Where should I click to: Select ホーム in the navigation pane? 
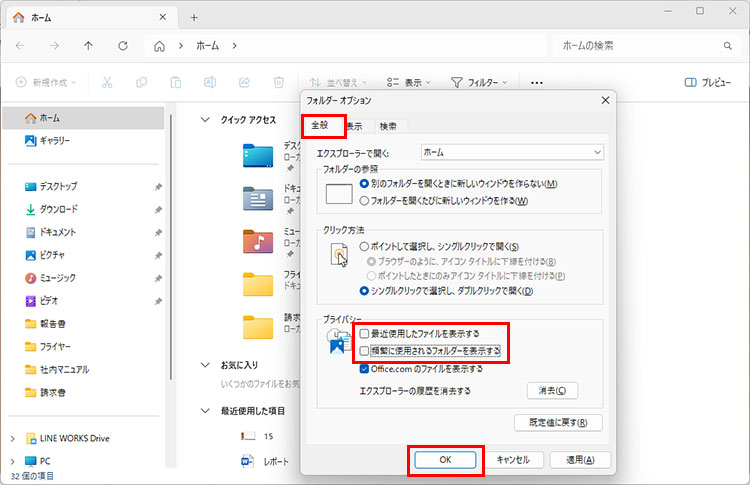click(84, 118)
